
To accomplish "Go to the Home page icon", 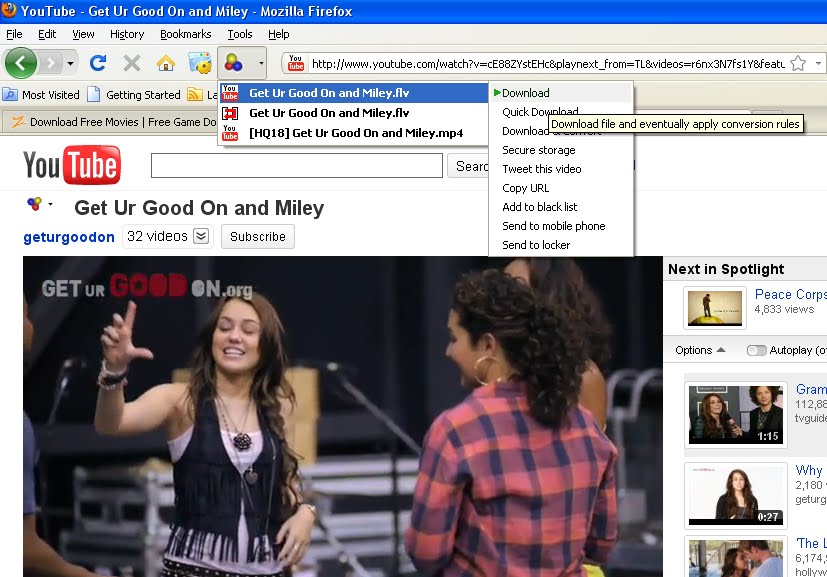I will point(166,63).
